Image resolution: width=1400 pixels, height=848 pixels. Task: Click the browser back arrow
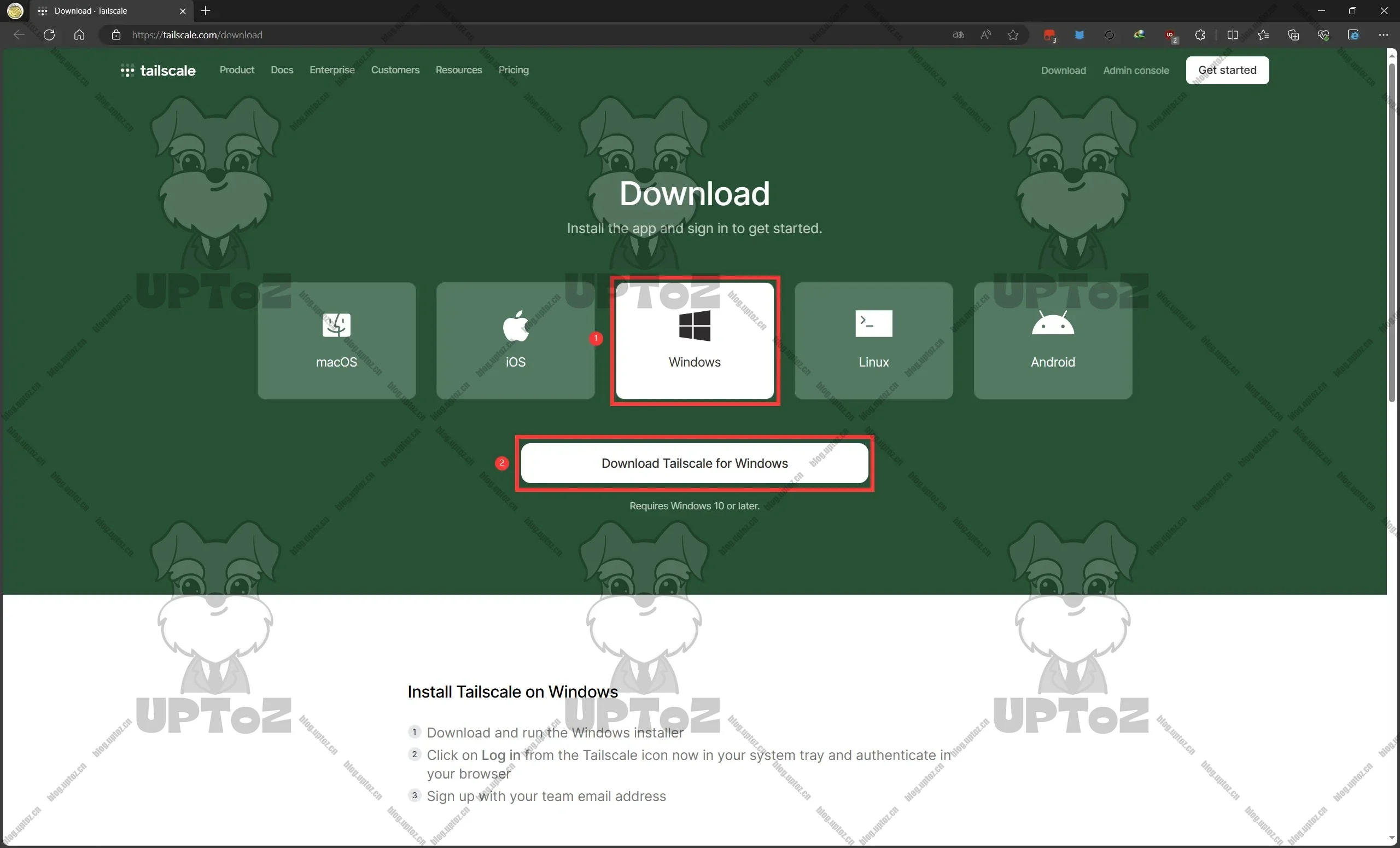click(x=19, y=34)
